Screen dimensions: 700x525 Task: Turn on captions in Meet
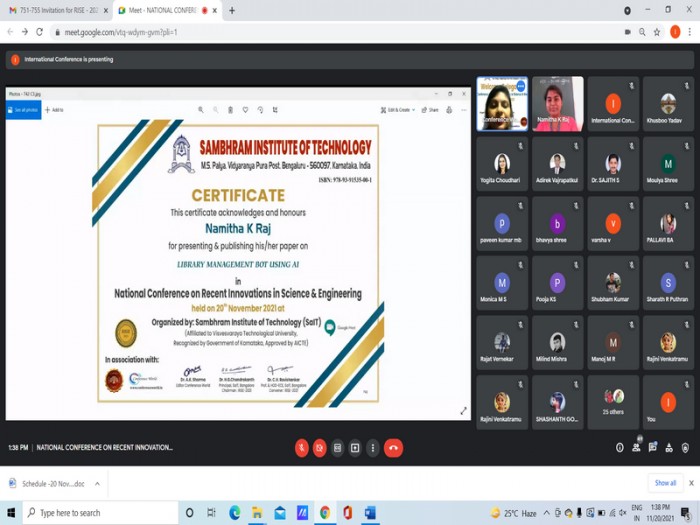point(338,448)
